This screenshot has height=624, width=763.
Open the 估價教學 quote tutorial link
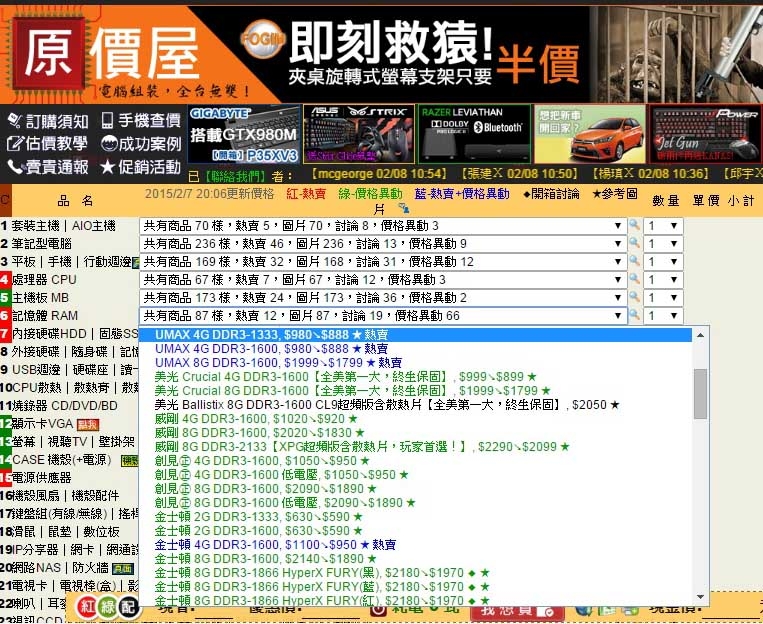[47, 144]
